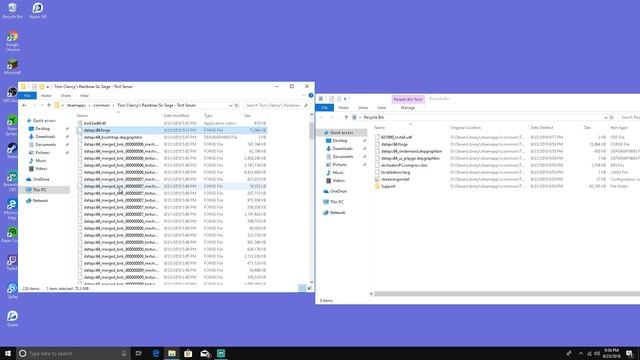Click the Windows Start button
The width and height of the screenshot is (640, 360).
[x=8, y=353]
